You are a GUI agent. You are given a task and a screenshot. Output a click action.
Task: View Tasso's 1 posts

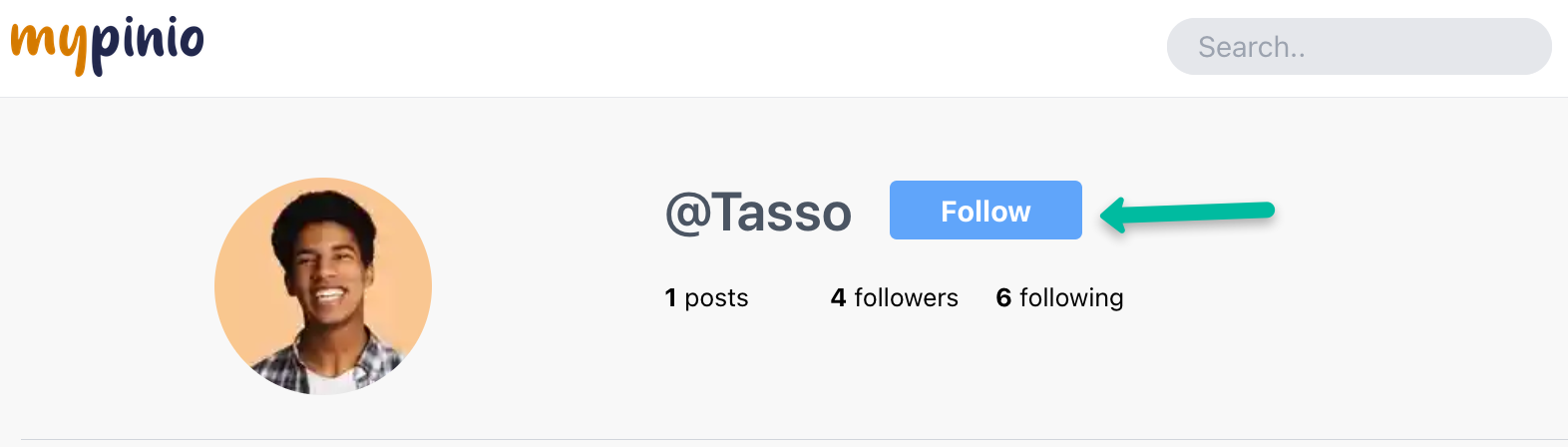pos(706,297)
